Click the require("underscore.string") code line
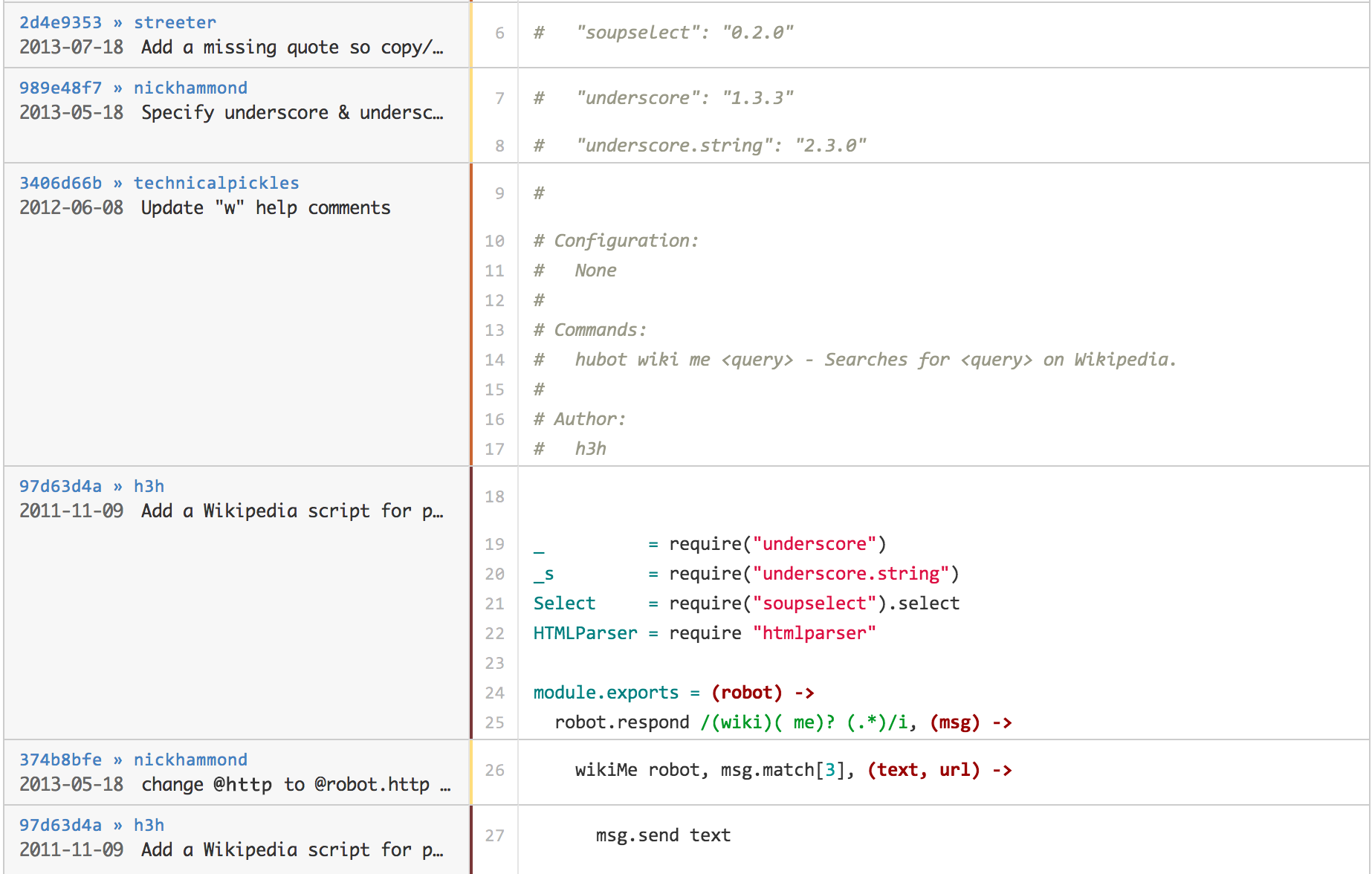This screenshot has width=1372, height=874. pyautogui.click(x=746, y=574)
